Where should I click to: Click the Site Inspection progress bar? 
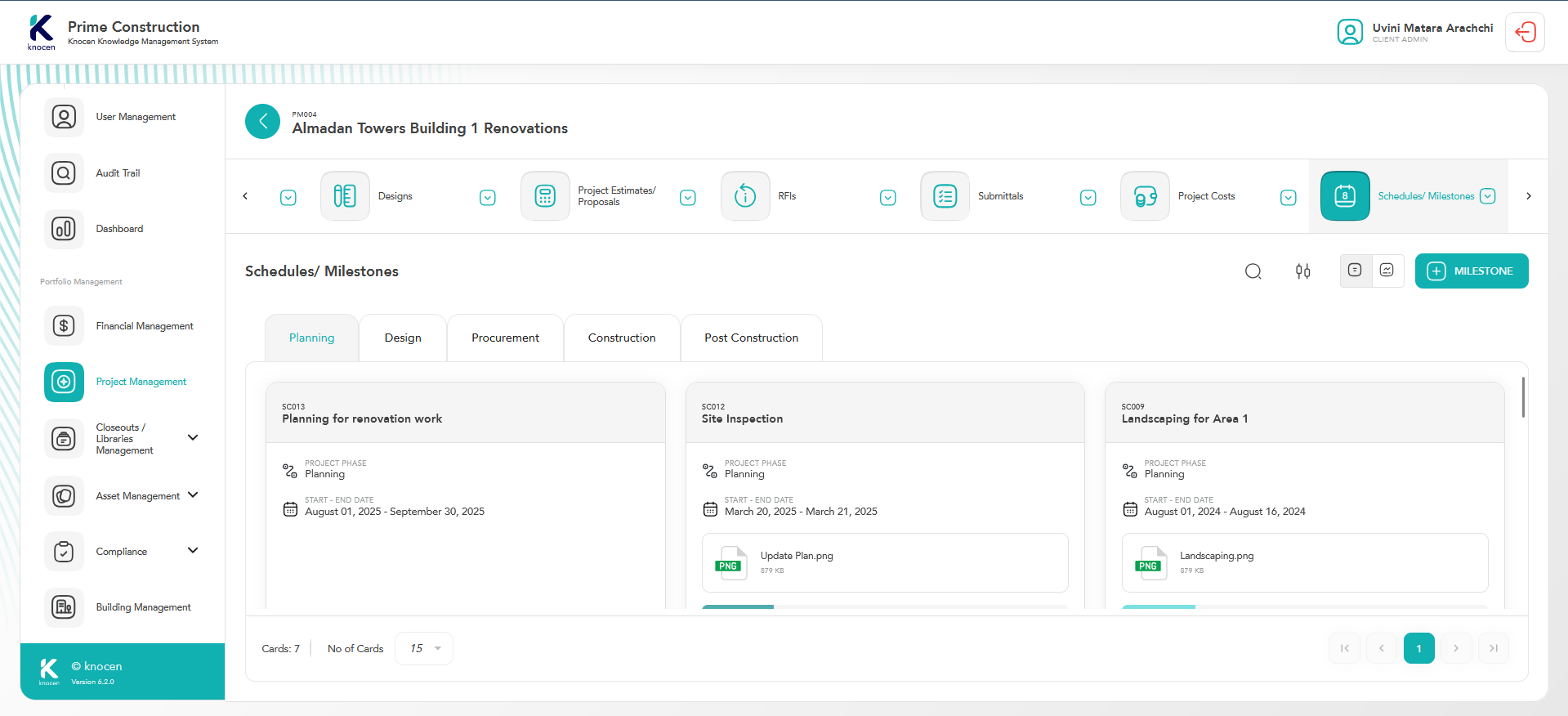pyautogui.click(x=884, y=606)
